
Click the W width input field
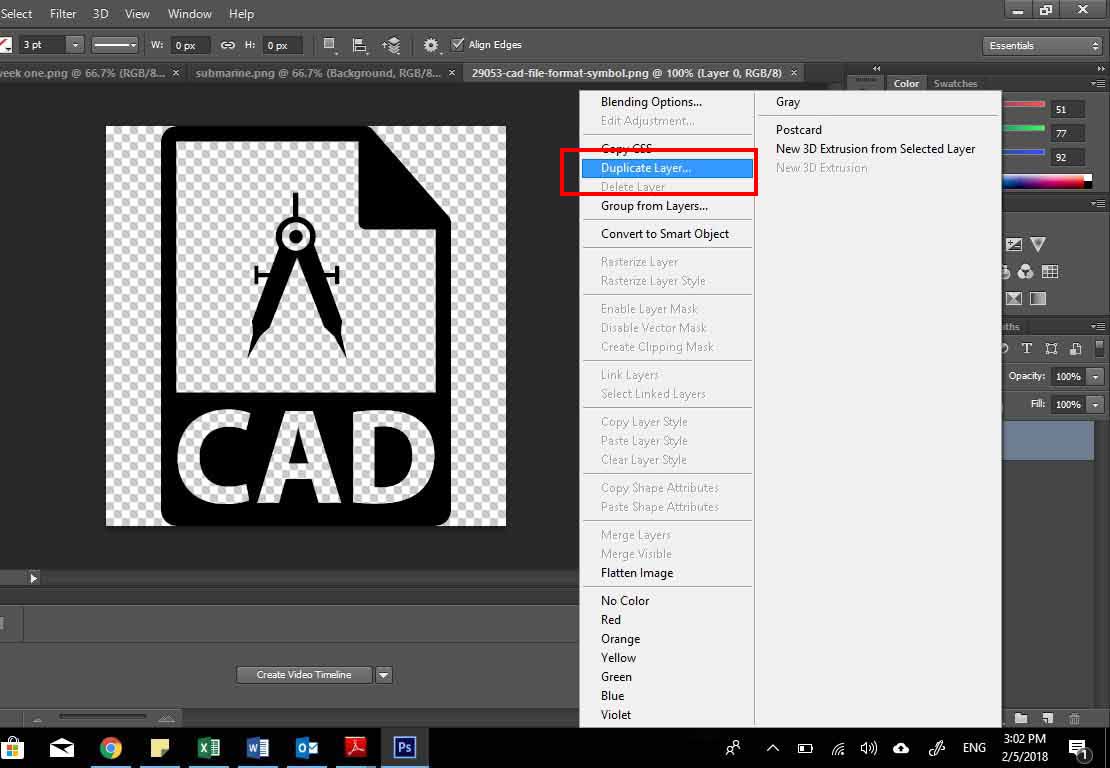coord(190,45)
